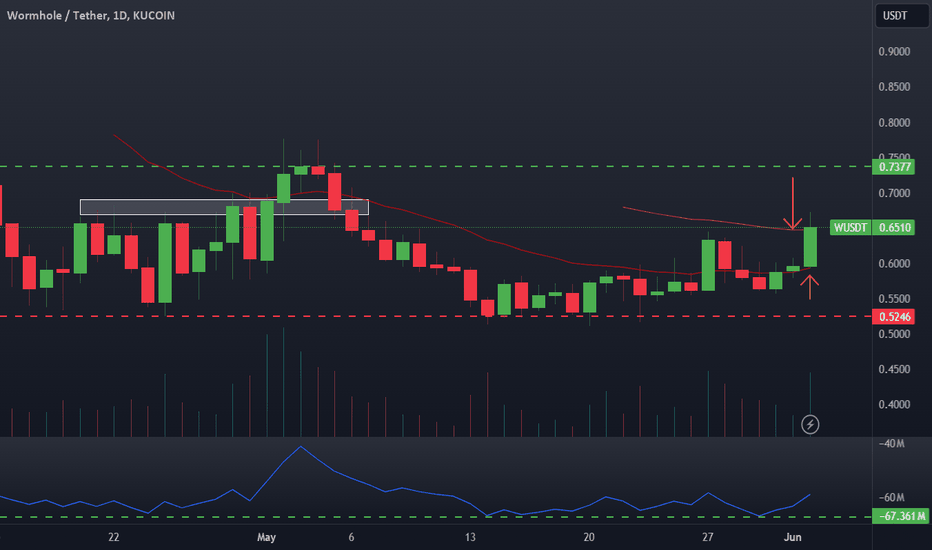
Task: Open the USDT currency selector
Action: point(902,15)
